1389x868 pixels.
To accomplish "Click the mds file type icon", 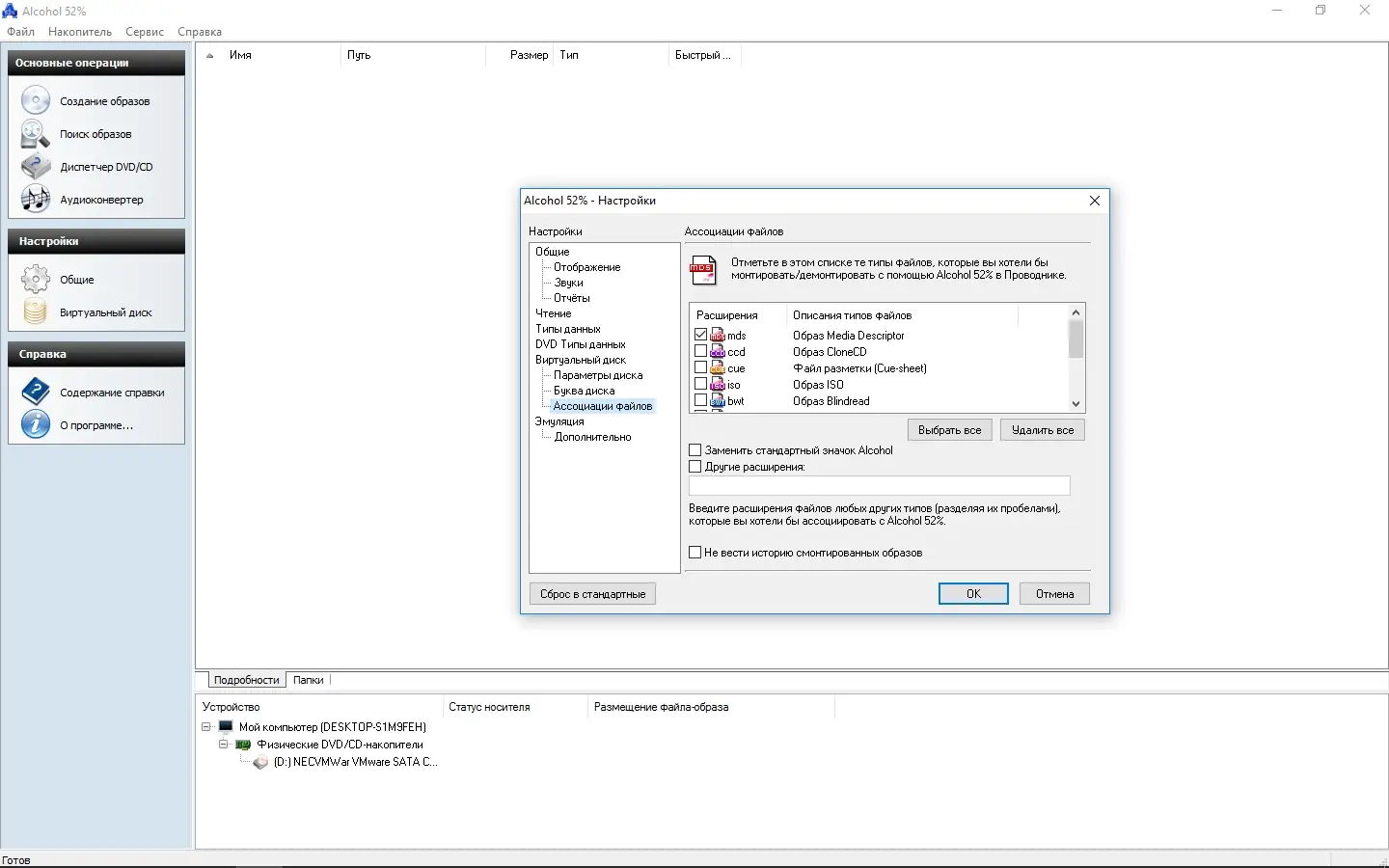I will [718, 335].
